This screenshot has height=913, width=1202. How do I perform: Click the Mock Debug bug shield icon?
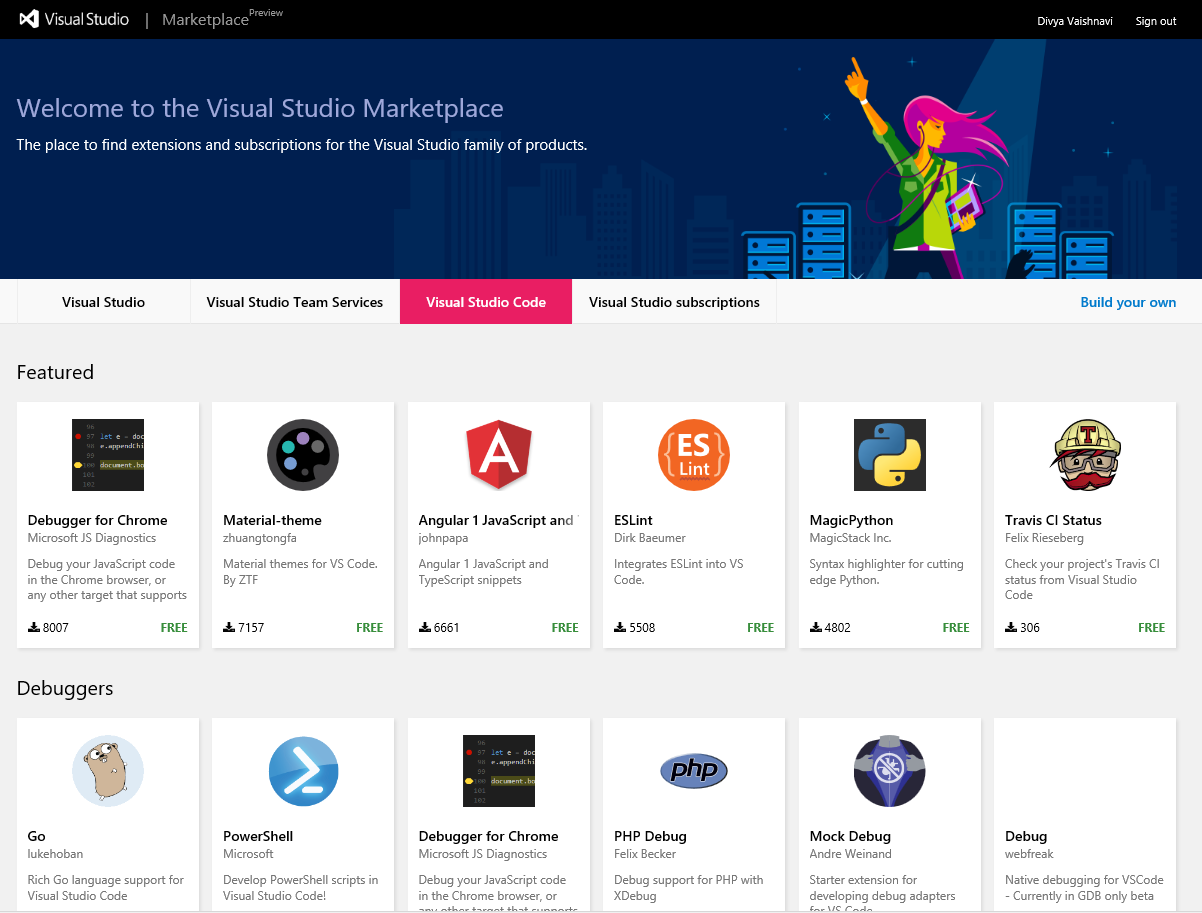[x=890, y=771]
